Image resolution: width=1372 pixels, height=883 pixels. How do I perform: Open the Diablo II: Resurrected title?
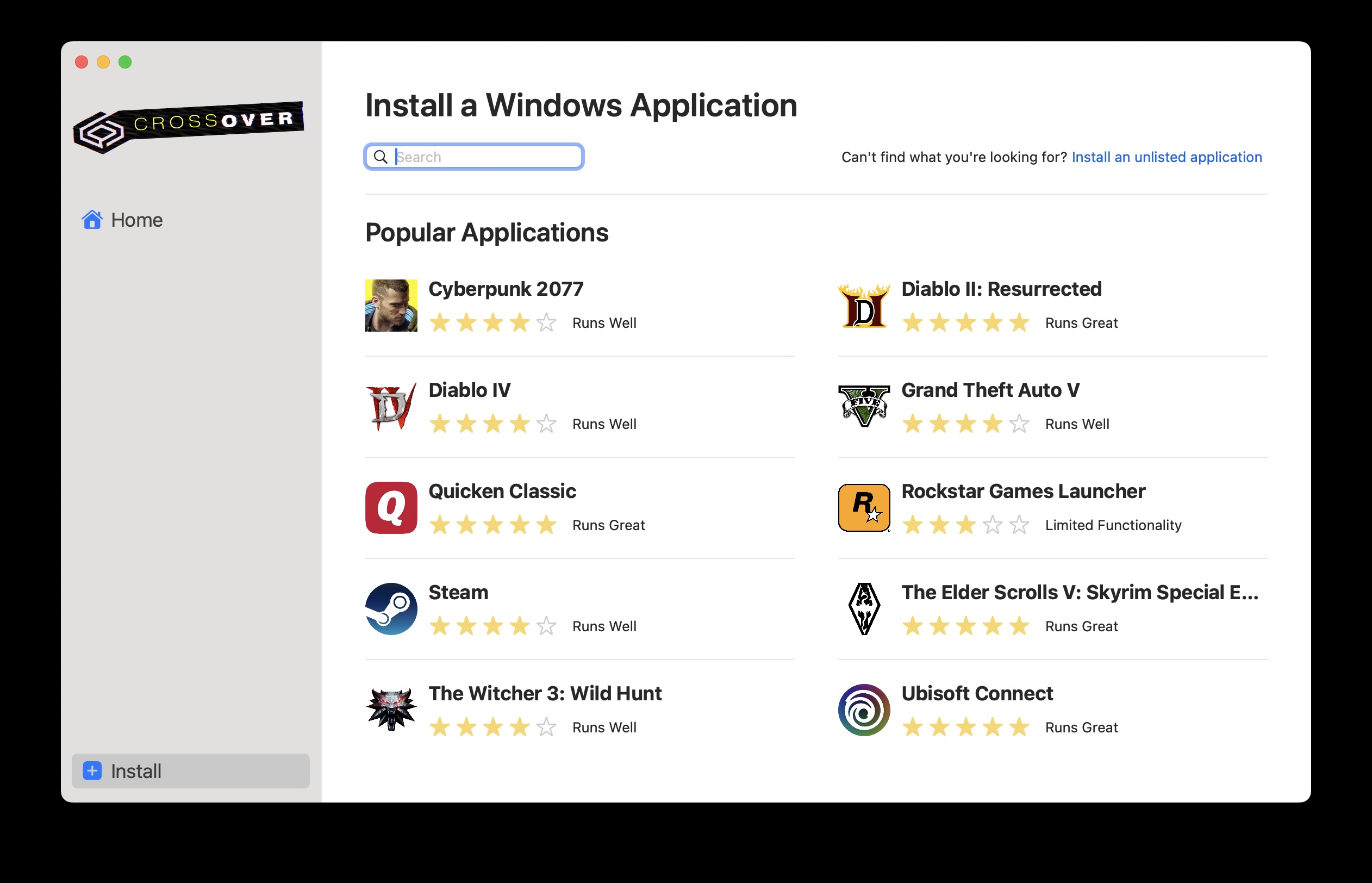tap(1001, 289)
